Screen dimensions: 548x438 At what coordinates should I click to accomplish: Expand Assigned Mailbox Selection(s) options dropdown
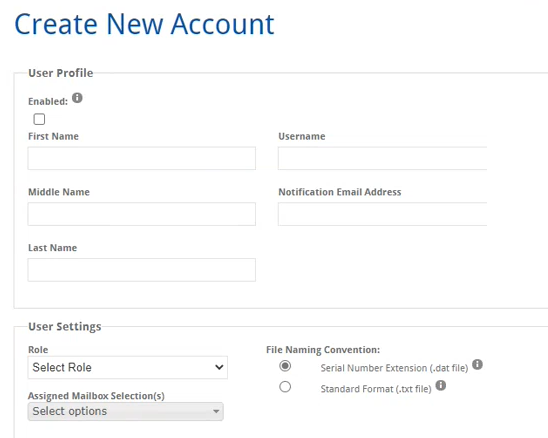(x=125, y=411)
